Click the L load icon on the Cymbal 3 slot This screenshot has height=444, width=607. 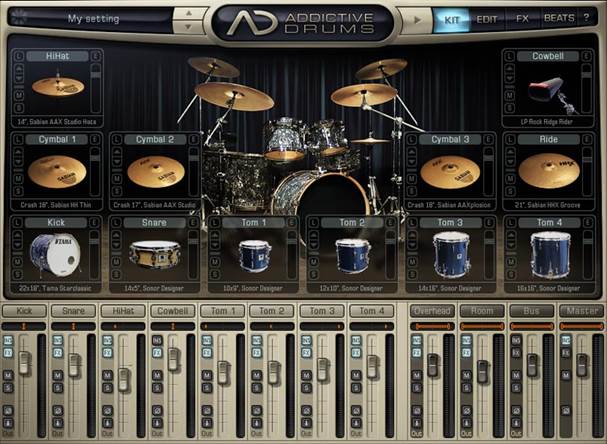point(412,139)
